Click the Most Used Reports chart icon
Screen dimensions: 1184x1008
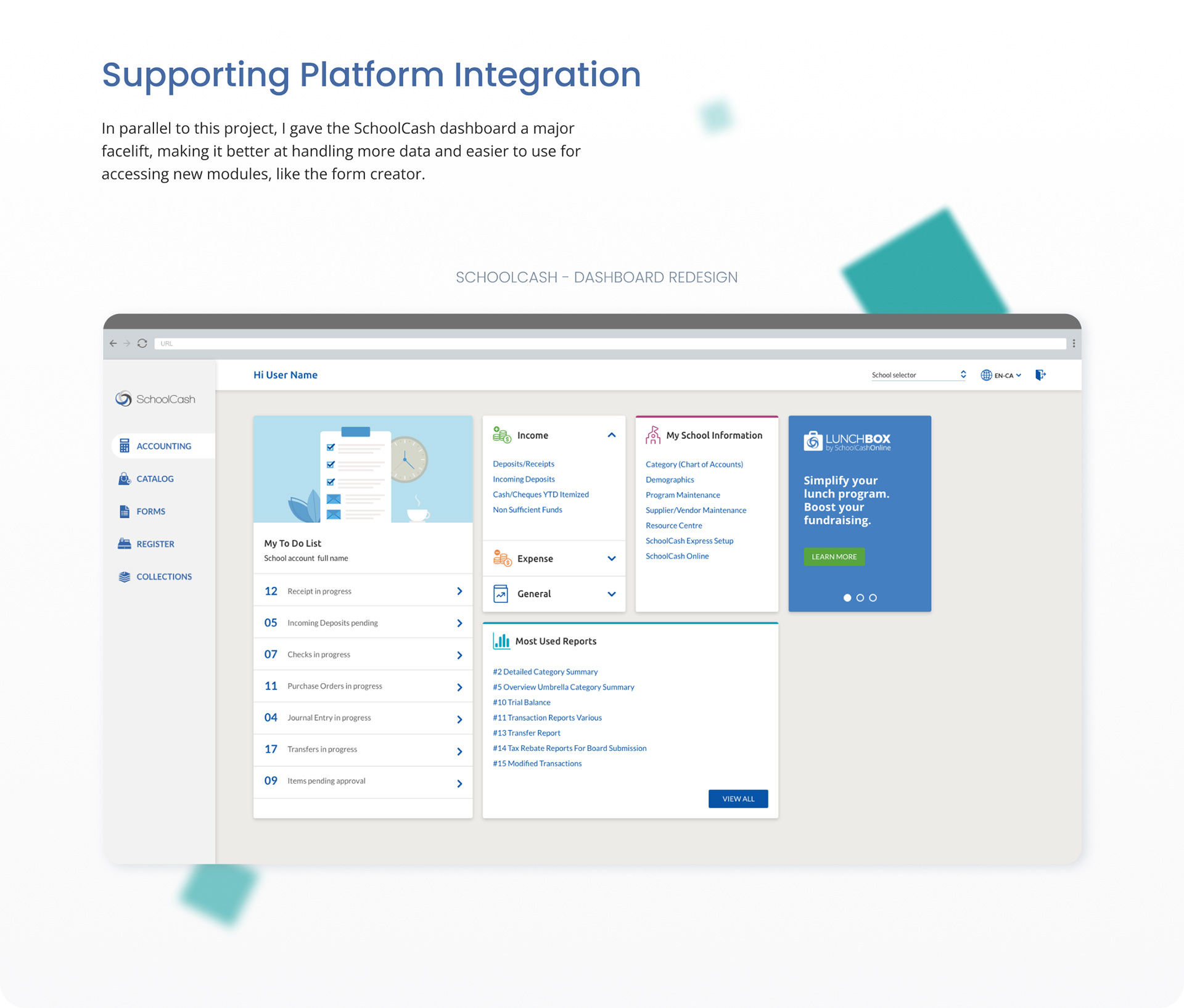click(501, 641)
